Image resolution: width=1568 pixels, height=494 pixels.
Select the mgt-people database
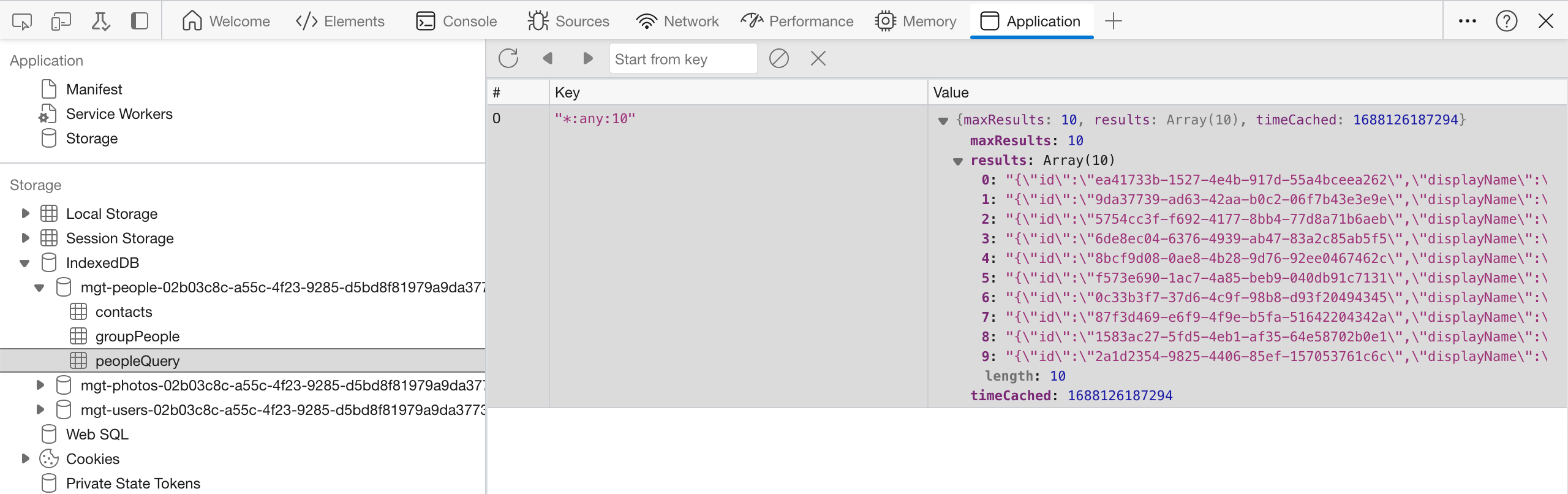(x=282, y=287)
